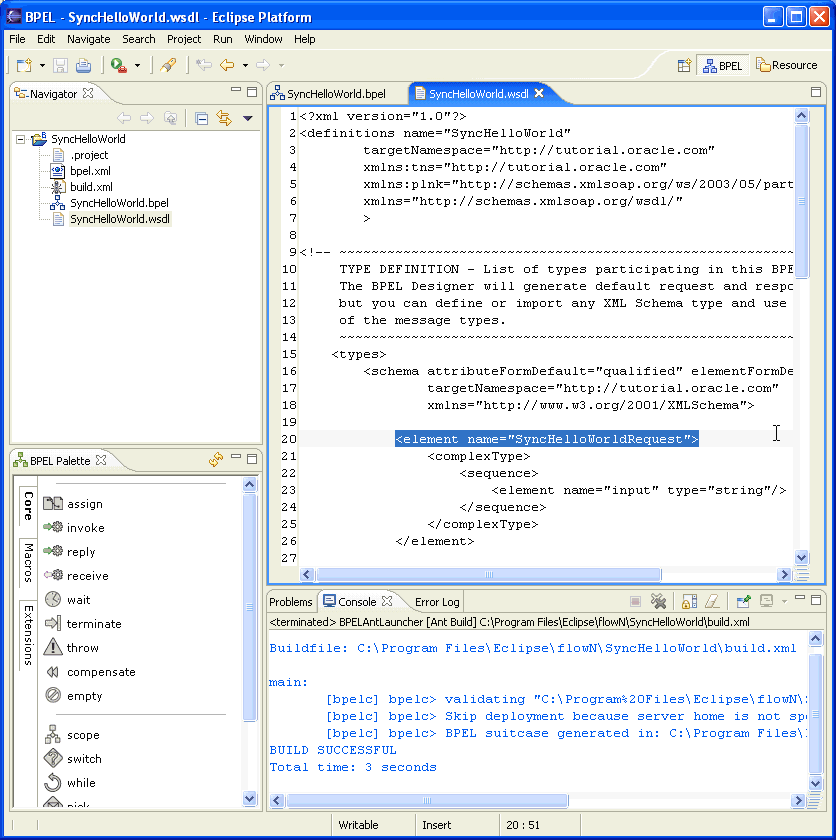Image resolution: width=836 pixels, height=840 pixels.
Task: Open the Forward history dropdown arrow
Action: (x=281, y=66)
